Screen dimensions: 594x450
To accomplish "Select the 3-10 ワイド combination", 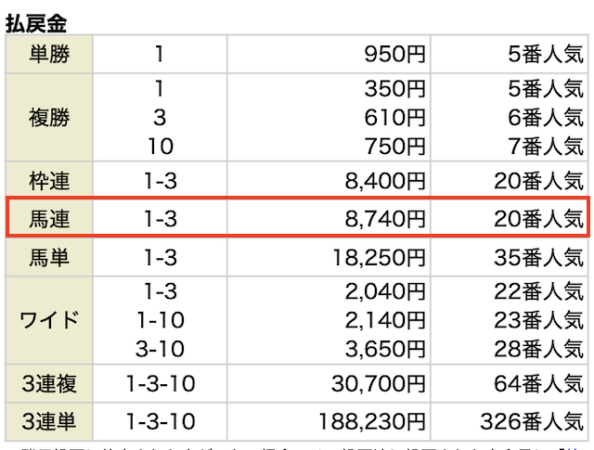I will (x=160, y=349).
